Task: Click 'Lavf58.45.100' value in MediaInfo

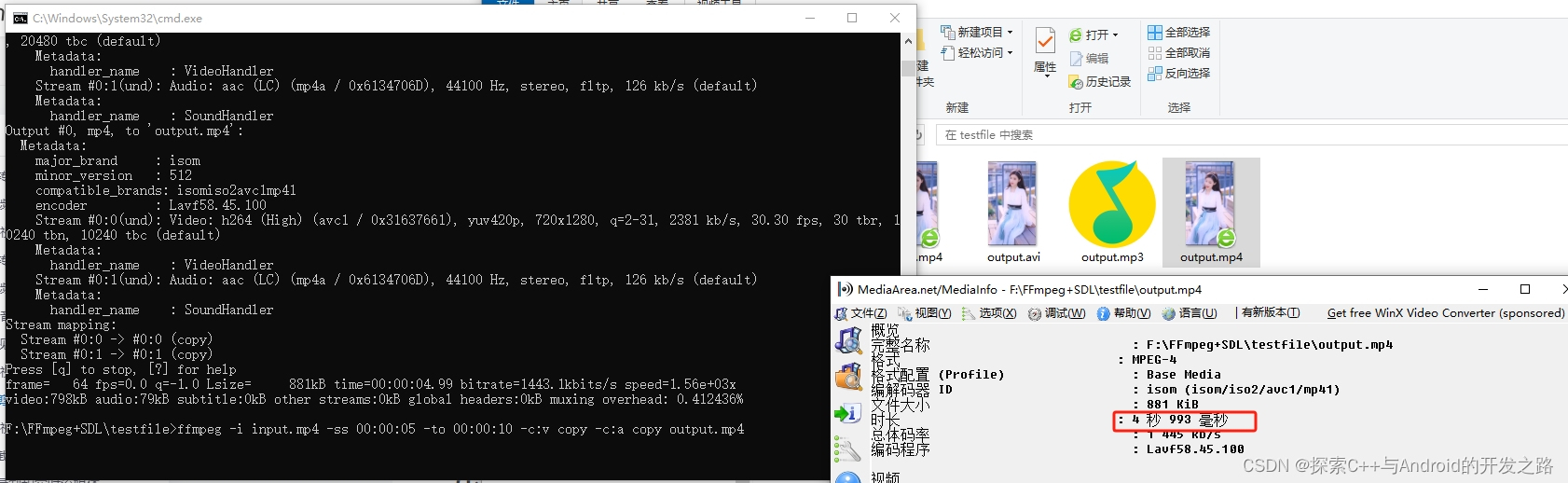Action: click(x=1195, y=449)
